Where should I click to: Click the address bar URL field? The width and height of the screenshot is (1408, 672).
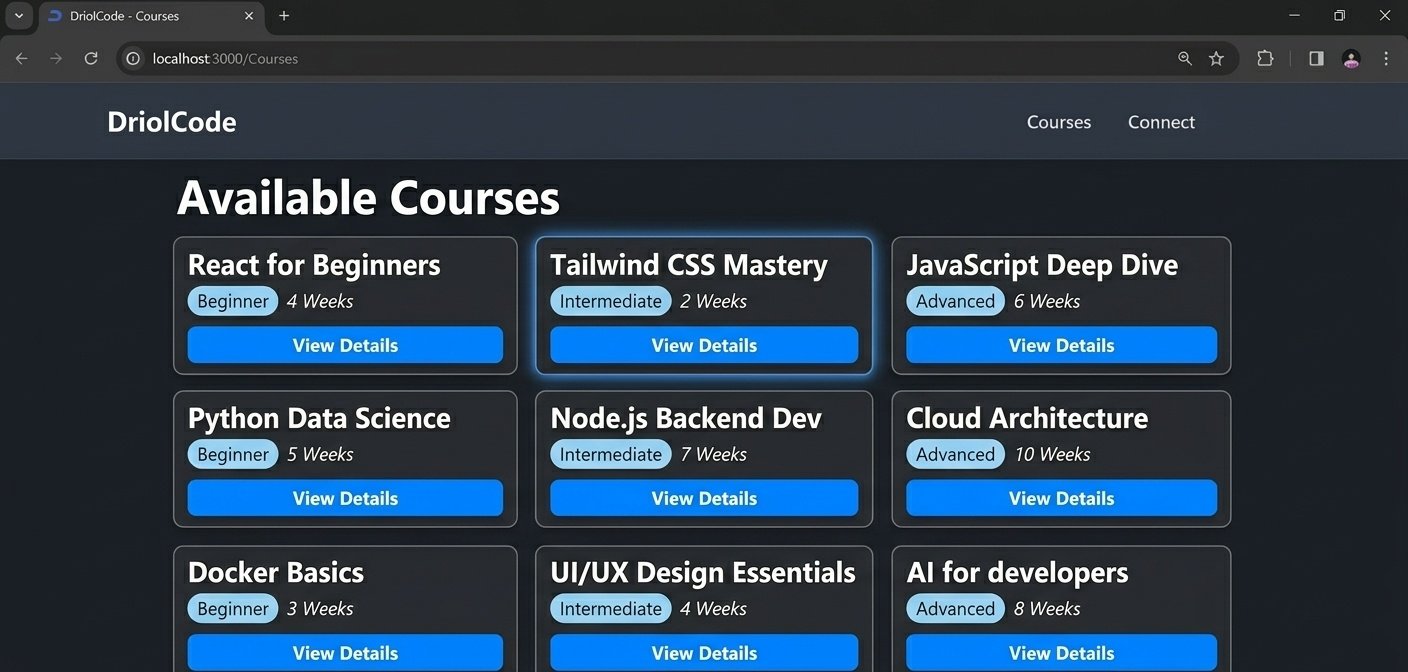600,59
